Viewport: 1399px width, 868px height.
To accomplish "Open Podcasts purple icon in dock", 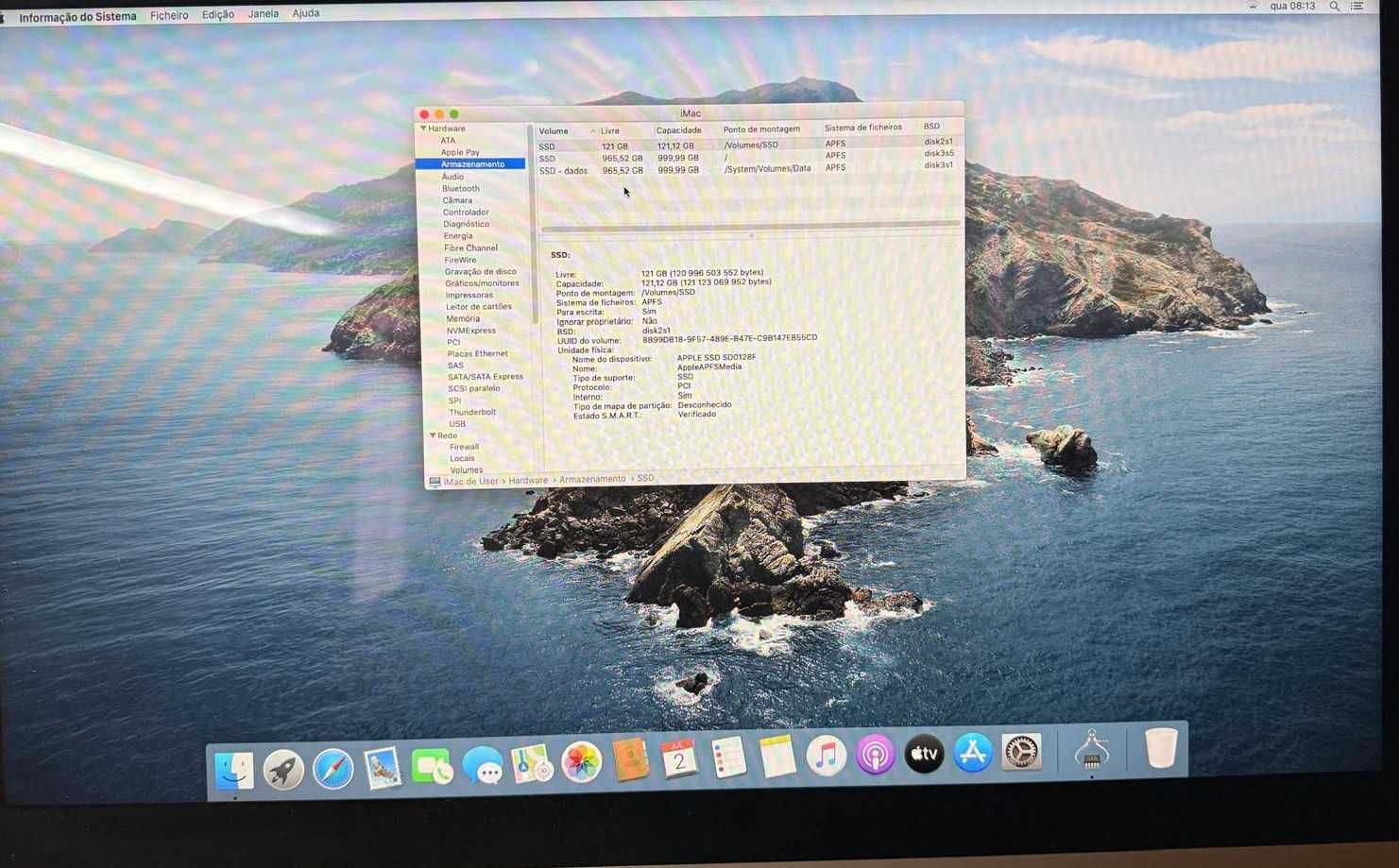I will (x=876, y=755).
